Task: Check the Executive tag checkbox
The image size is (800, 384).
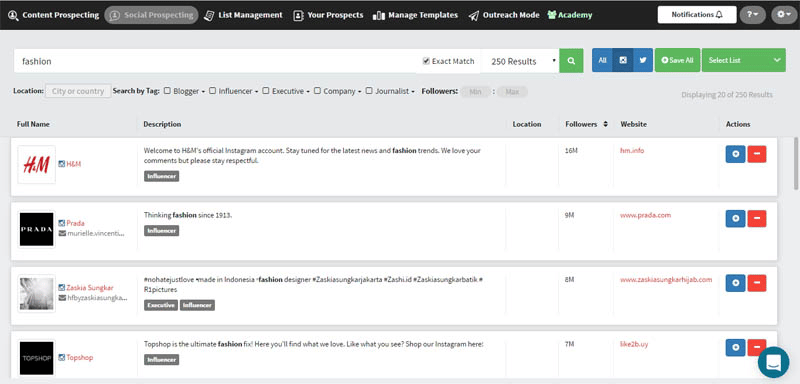Action: 265,91
